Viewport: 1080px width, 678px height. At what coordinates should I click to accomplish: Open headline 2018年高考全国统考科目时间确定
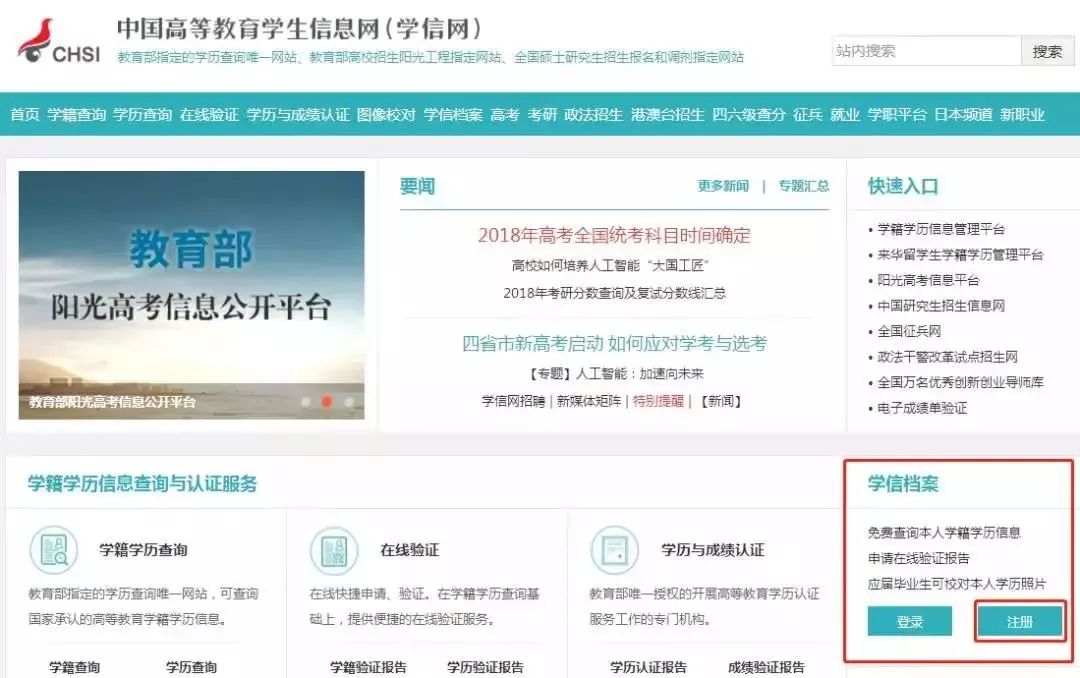(x=614, y=236)
